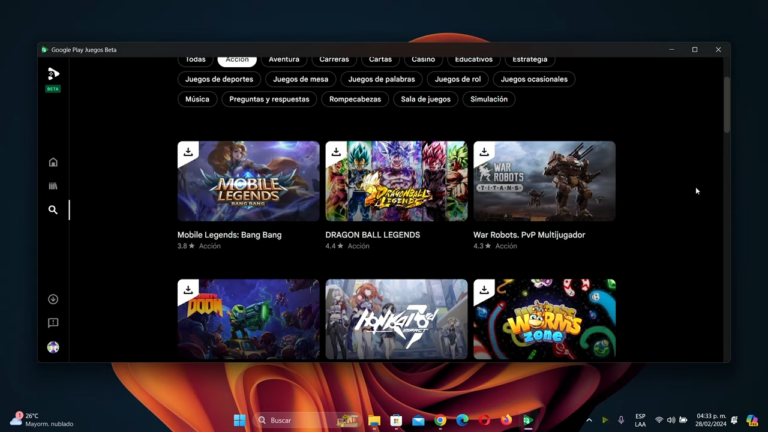Viewport: 768px width, 432px height.
Task: Choose Juegos de palabras category
Action: pyautogui.click(x=382, y=79)
